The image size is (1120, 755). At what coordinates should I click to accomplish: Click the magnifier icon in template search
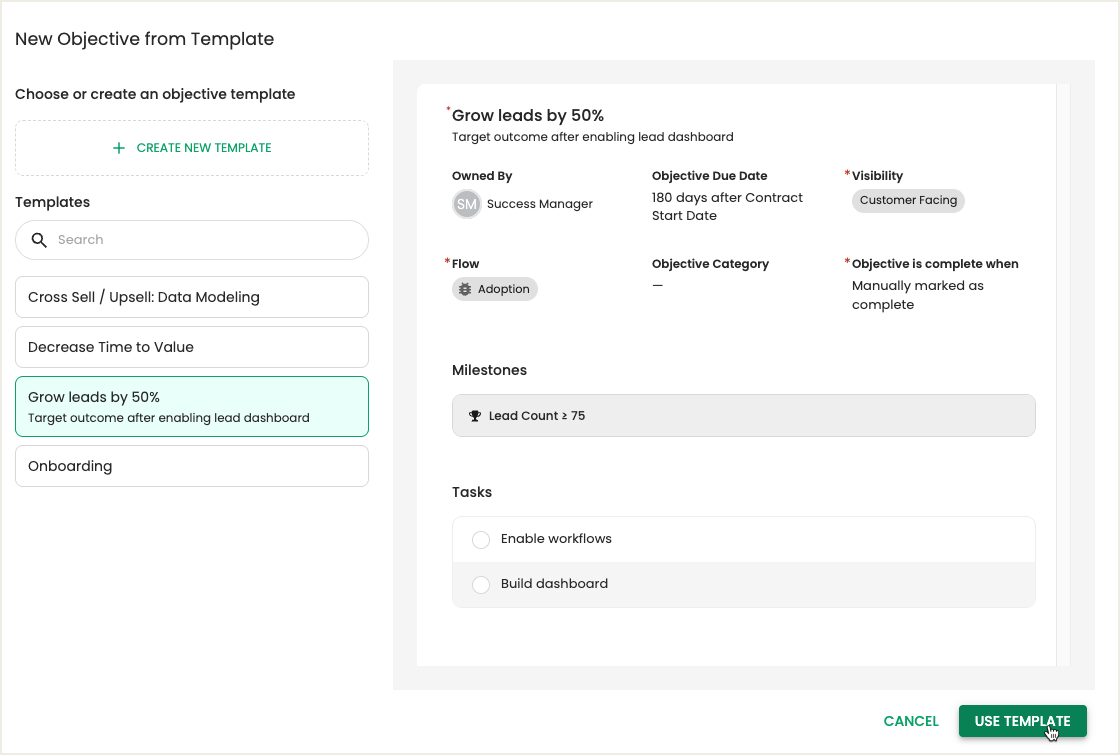coord(39,240)
